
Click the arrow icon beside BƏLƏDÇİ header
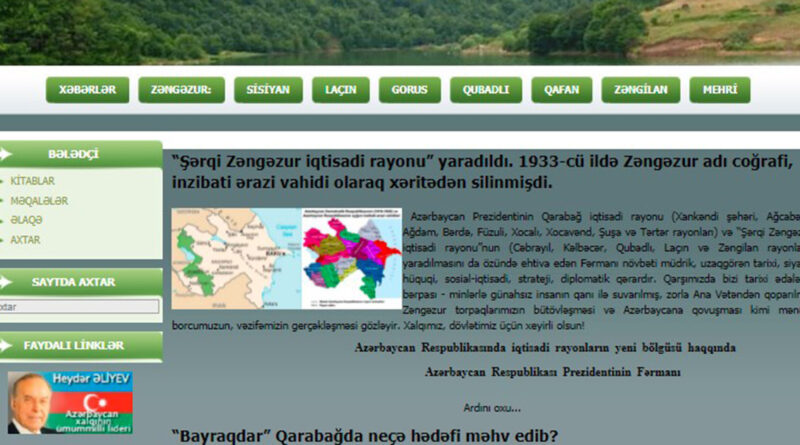coord(6,154)
